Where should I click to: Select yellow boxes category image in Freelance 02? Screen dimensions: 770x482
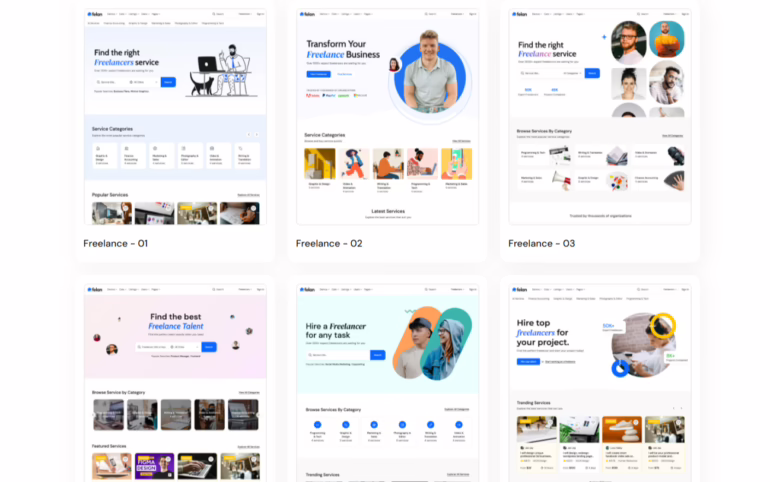(x=320, y=164)
